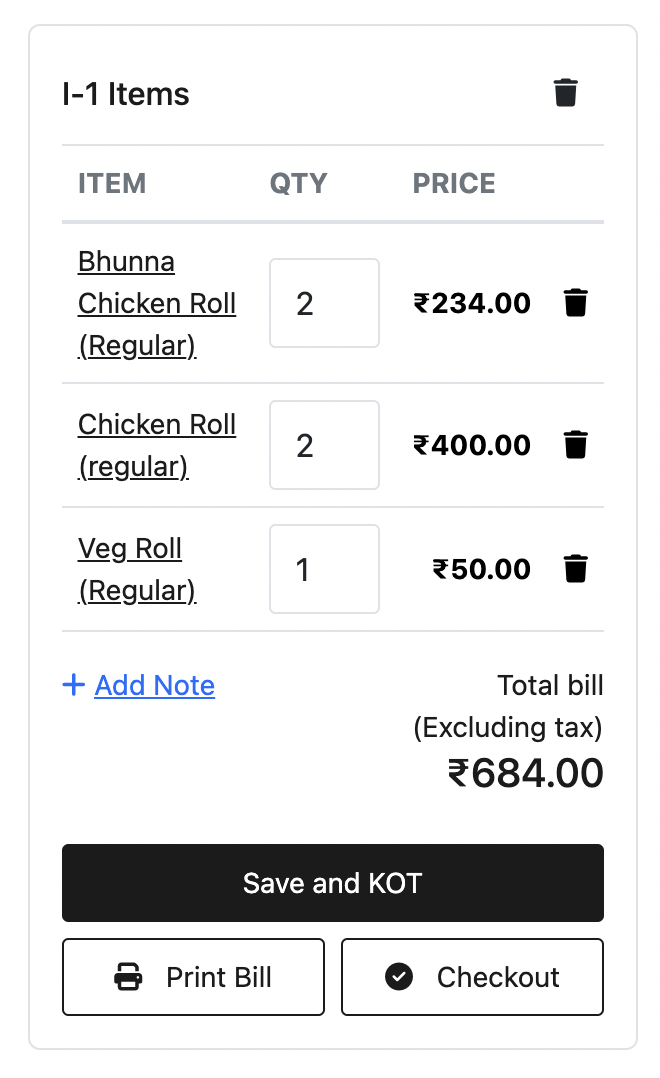Viewport: 660px width, 1078px height.
Task: Click the PRICE column header
Action: pos(454,184)
